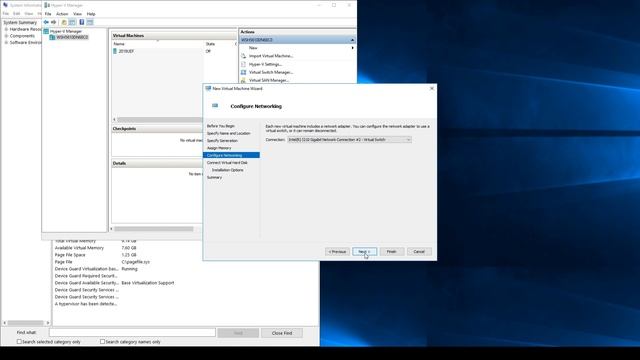This screenshot has width=640, height=360.
Task: Expand Components in System Information tree
Action: pyautogui.click(x=6, y=36)
